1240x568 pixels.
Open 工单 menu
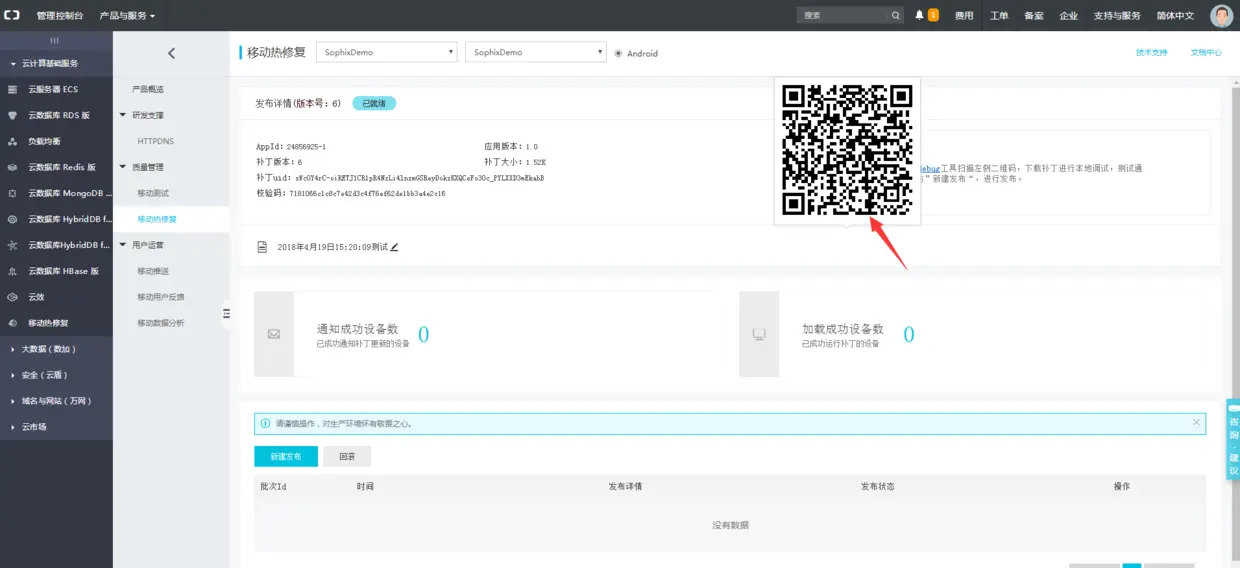point(999,16)
